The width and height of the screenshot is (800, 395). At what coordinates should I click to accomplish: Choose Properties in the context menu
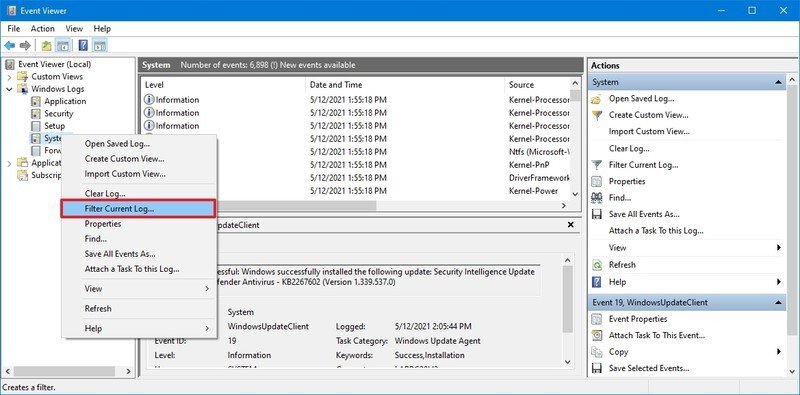click(x=139, y=224)
